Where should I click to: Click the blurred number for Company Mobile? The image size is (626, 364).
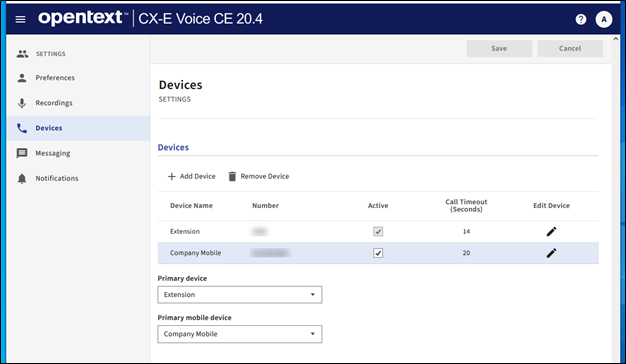coord(269,253)
